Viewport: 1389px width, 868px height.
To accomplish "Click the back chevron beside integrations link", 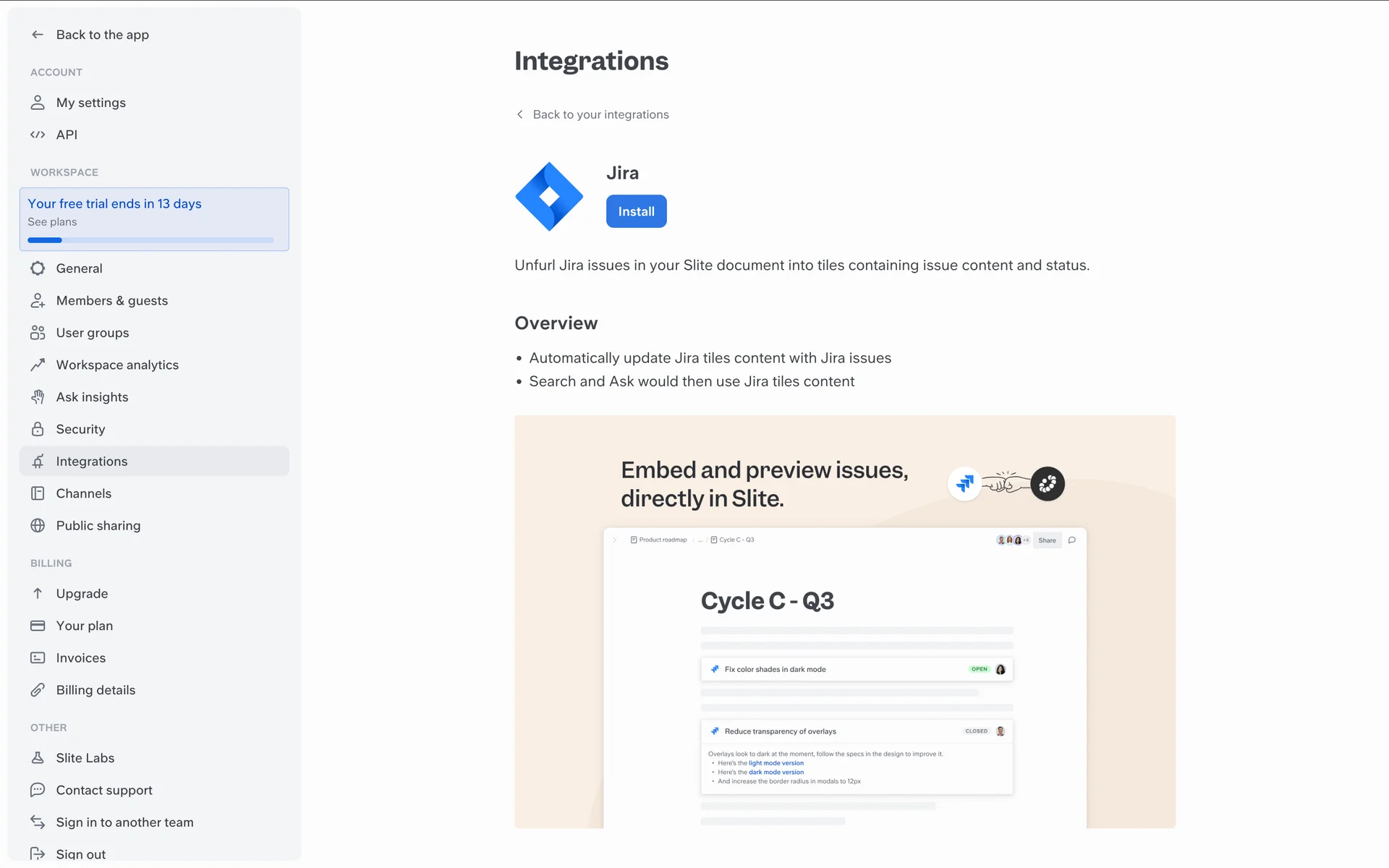I will point(519,114).
